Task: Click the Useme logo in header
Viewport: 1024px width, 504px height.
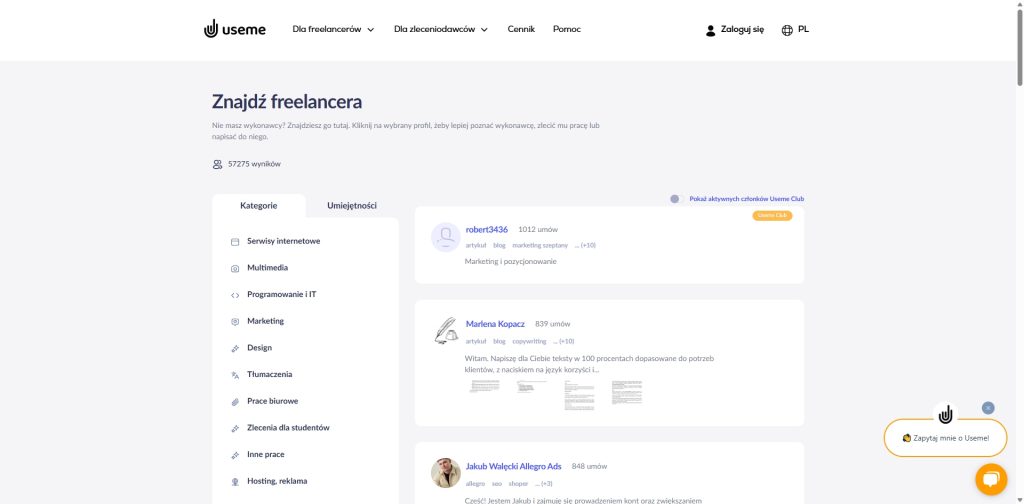Action: tap(235, 30)
